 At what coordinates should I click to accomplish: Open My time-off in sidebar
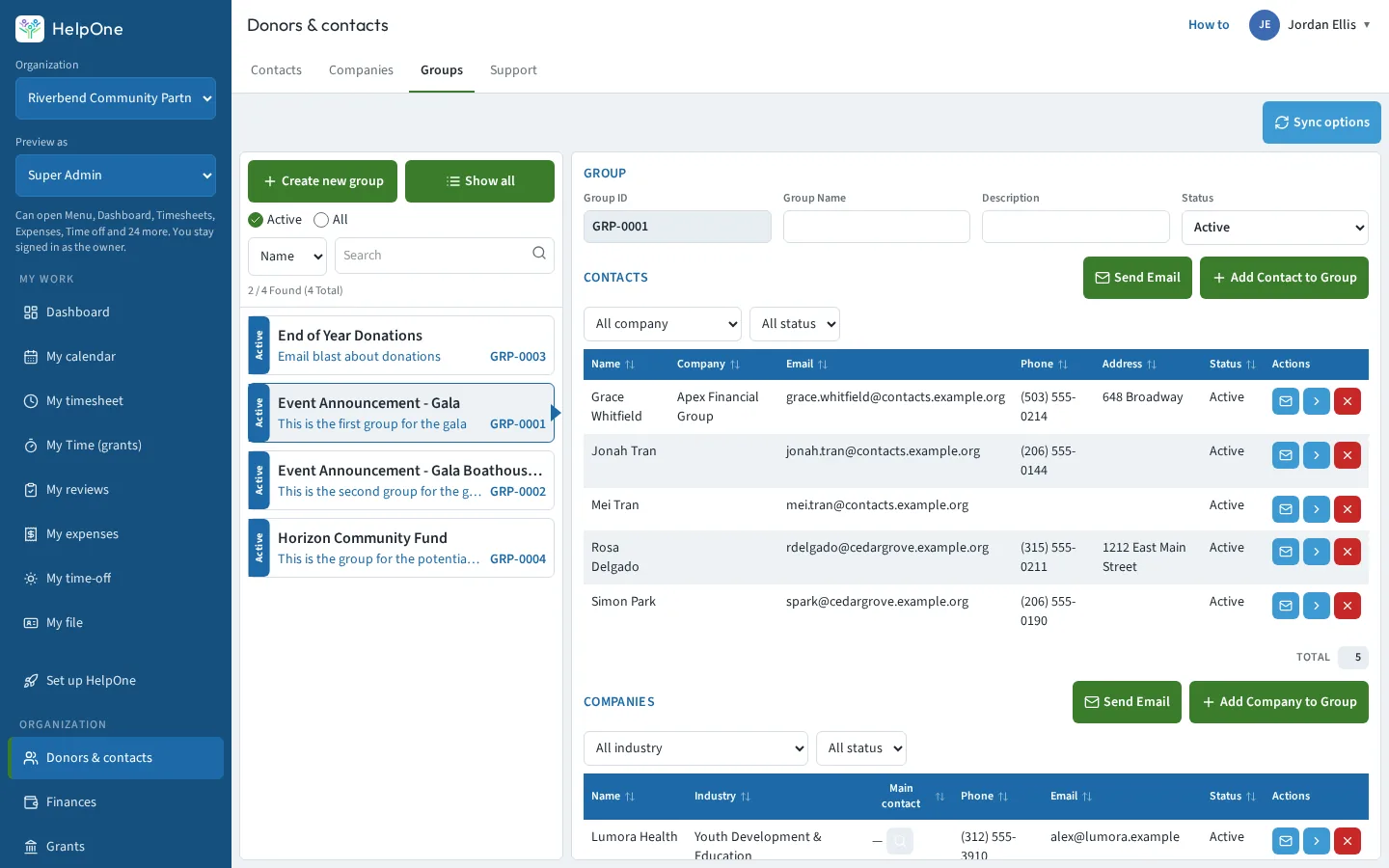point(116,579)
